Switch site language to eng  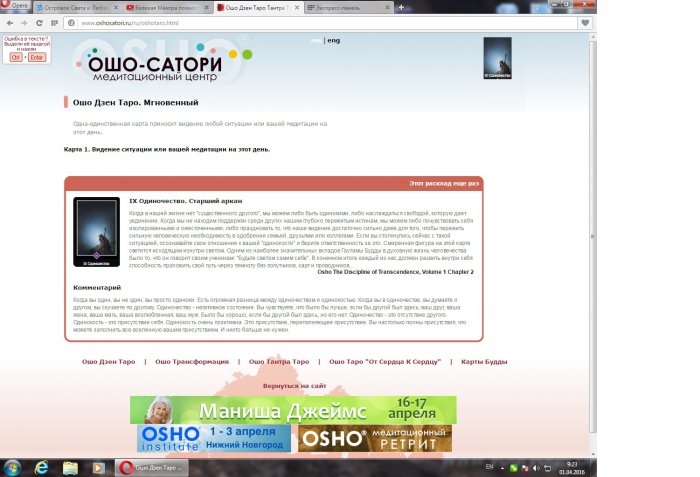point(333,40)
